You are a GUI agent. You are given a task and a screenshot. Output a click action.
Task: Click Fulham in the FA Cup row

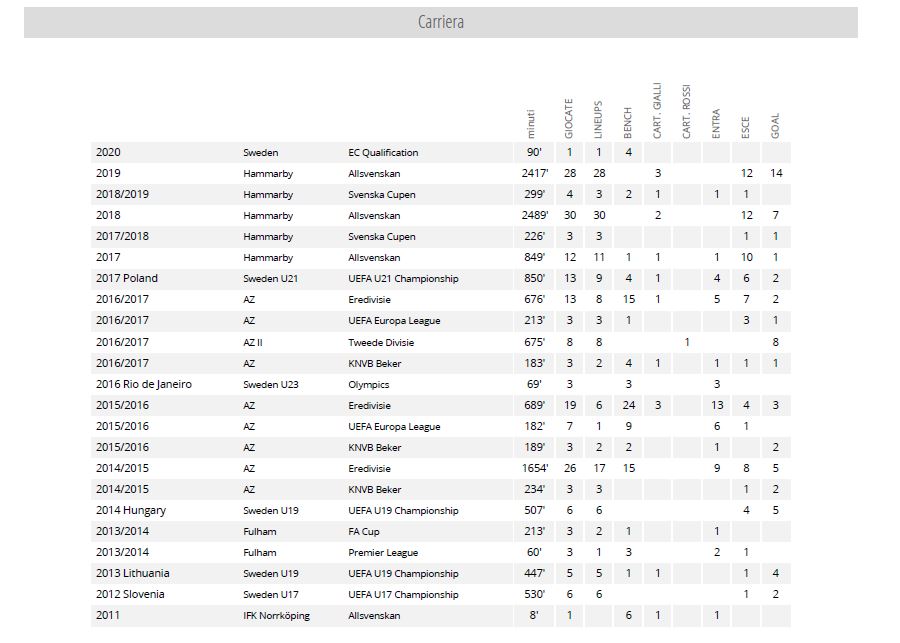[259, 532]
